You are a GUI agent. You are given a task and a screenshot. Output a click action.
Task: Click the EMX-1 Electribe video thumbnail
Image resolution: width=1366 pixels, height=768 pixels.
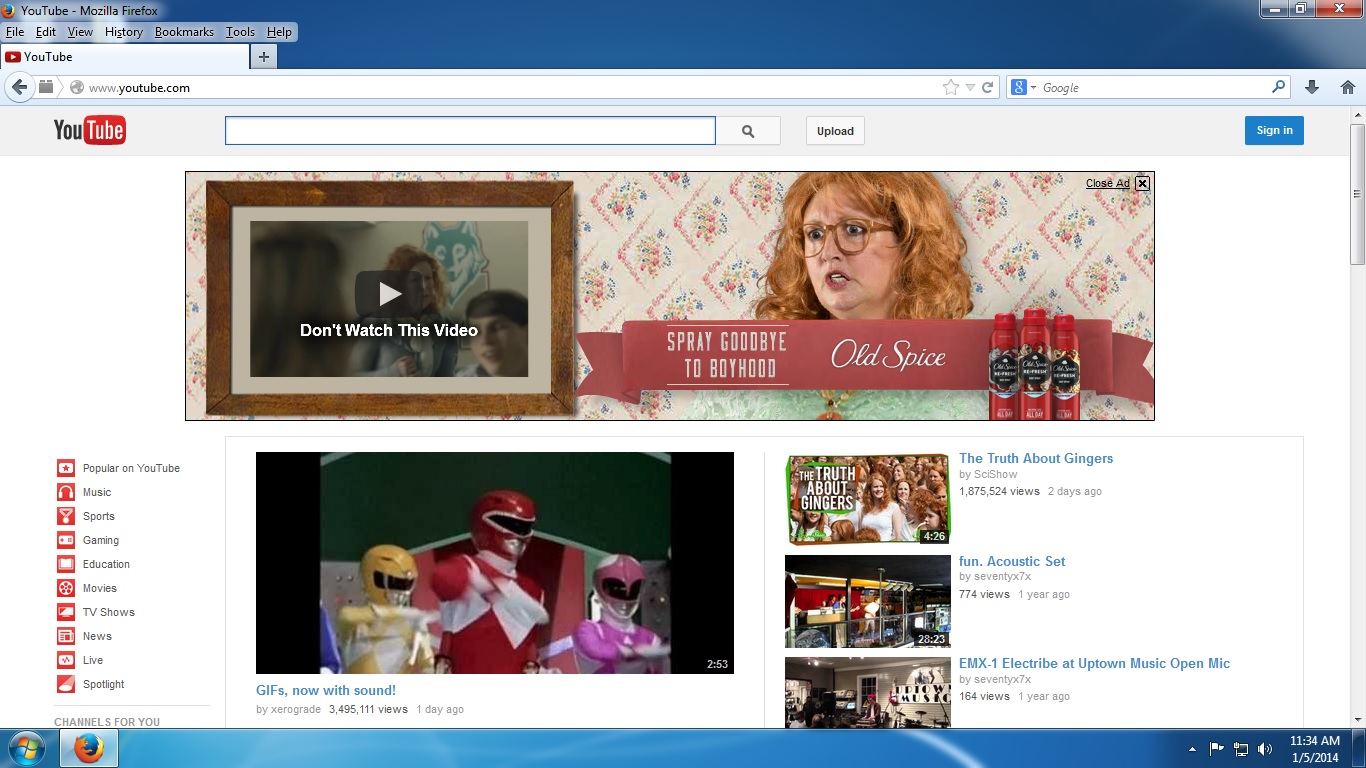(867, 692)
